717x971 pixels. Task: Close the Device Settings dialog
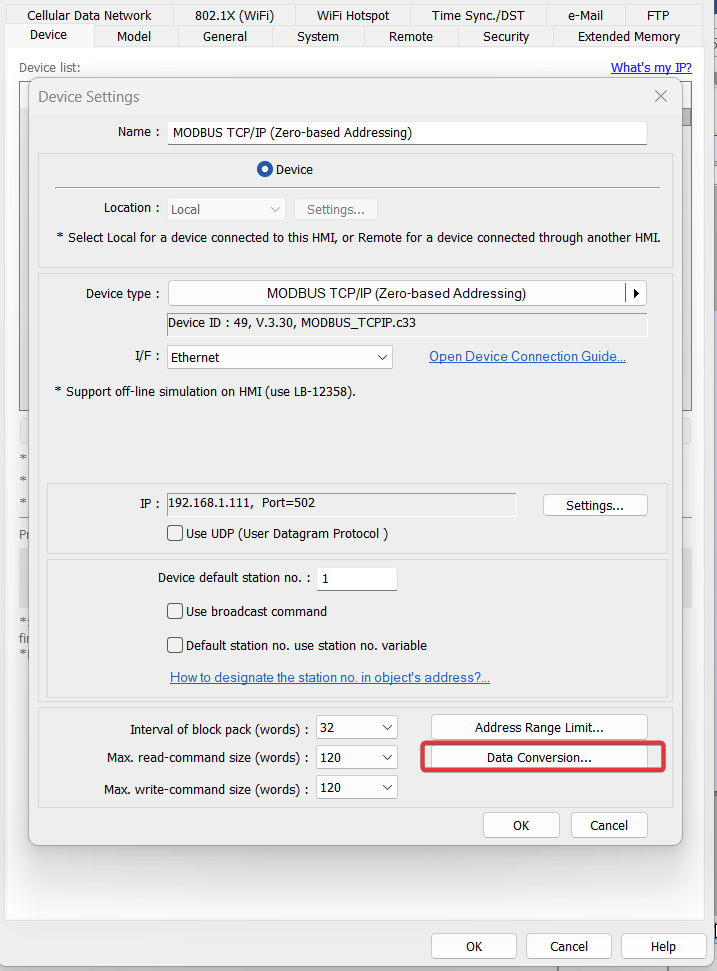point(660,97)
